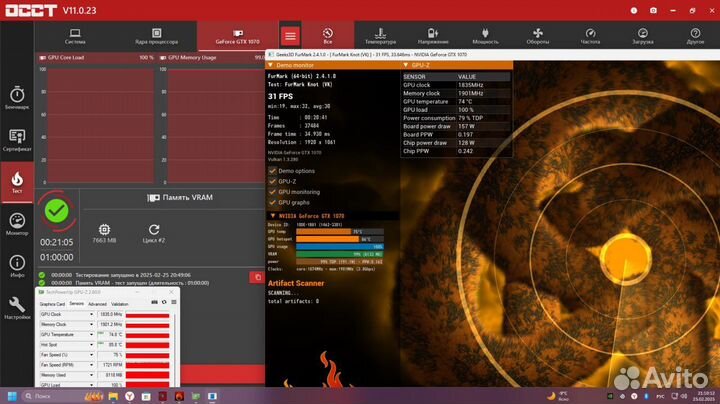Click the FurMark GPU temp orange bar
The height and width of the screenshot is (404, 720).
coord(324,231)
